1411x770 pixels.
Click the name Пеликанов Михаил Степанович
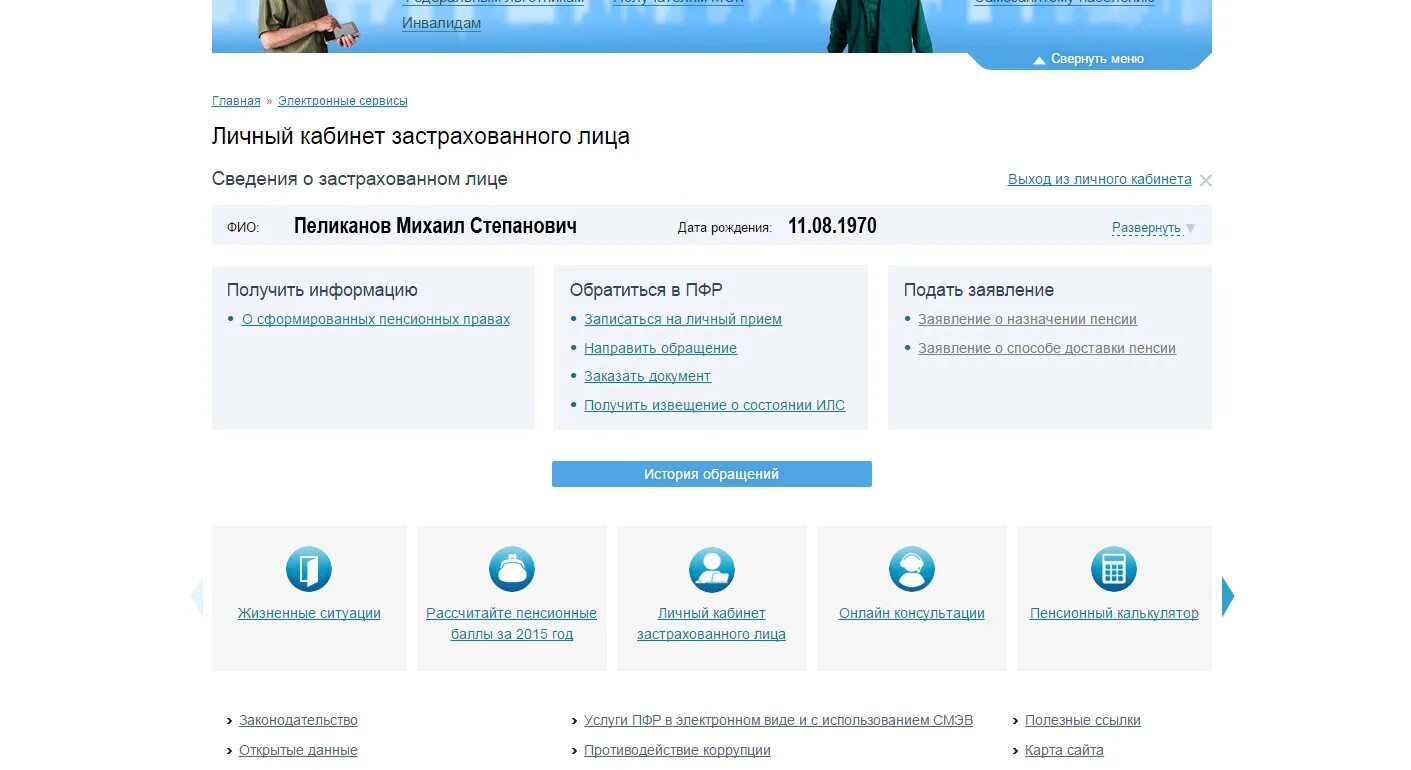435,226
